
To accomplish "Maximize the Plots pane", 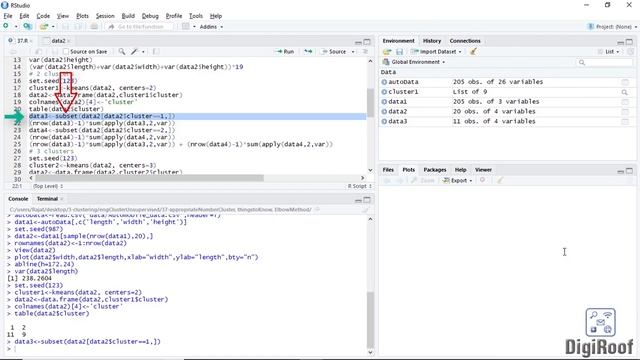I will pos(629,171).
